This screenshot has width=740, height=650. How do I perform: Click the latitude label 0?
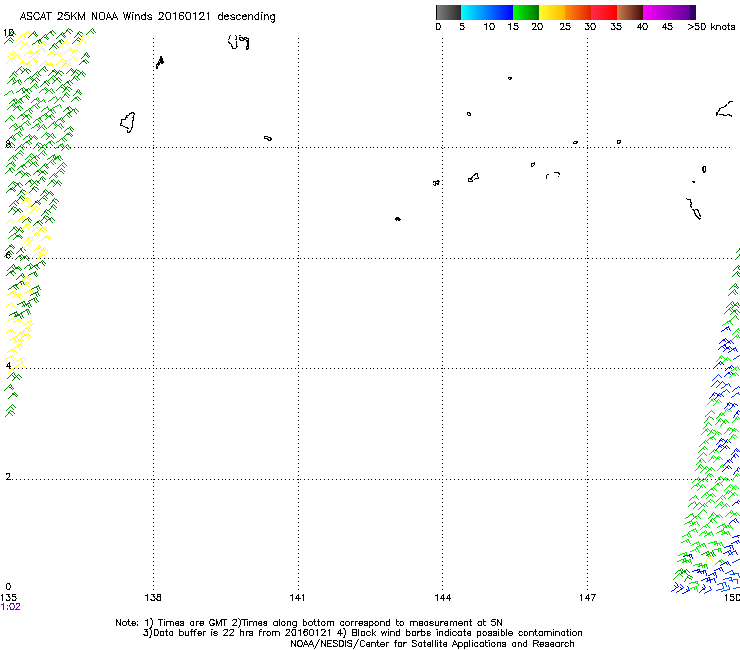[x=8, y=587]
